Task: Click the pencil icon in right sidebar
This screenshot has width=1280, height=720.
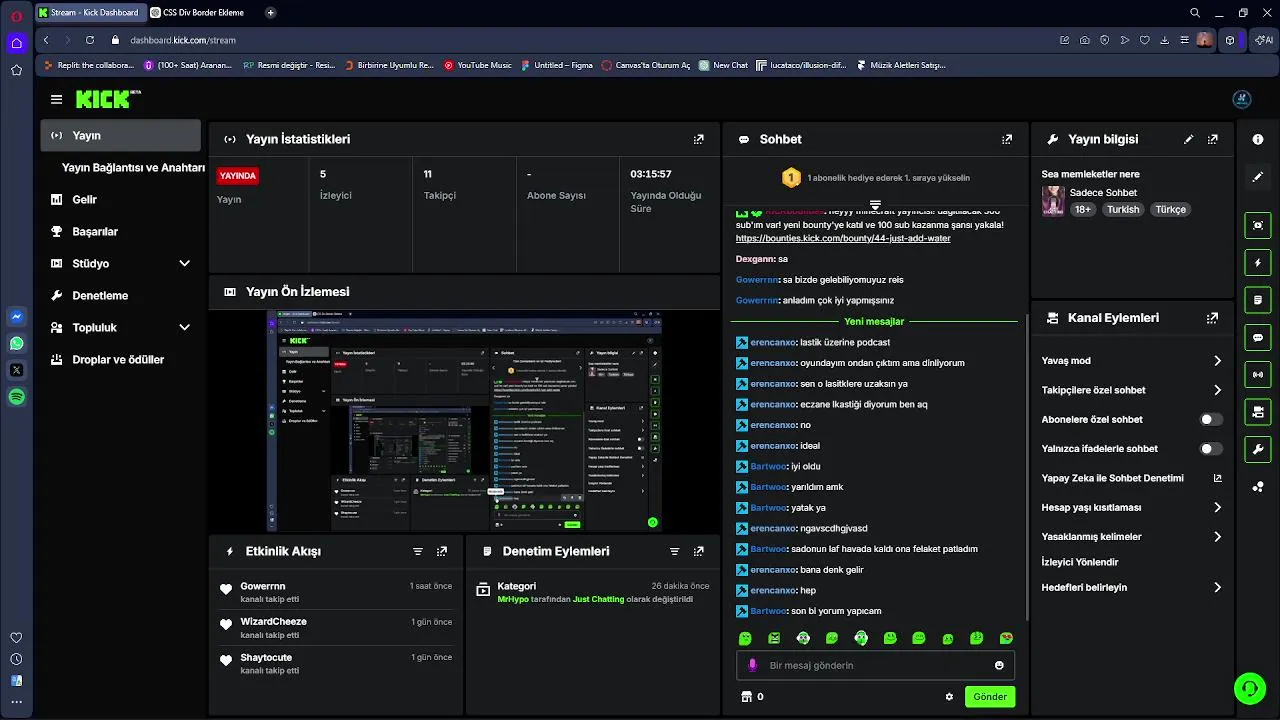Action: point(1258,177)
